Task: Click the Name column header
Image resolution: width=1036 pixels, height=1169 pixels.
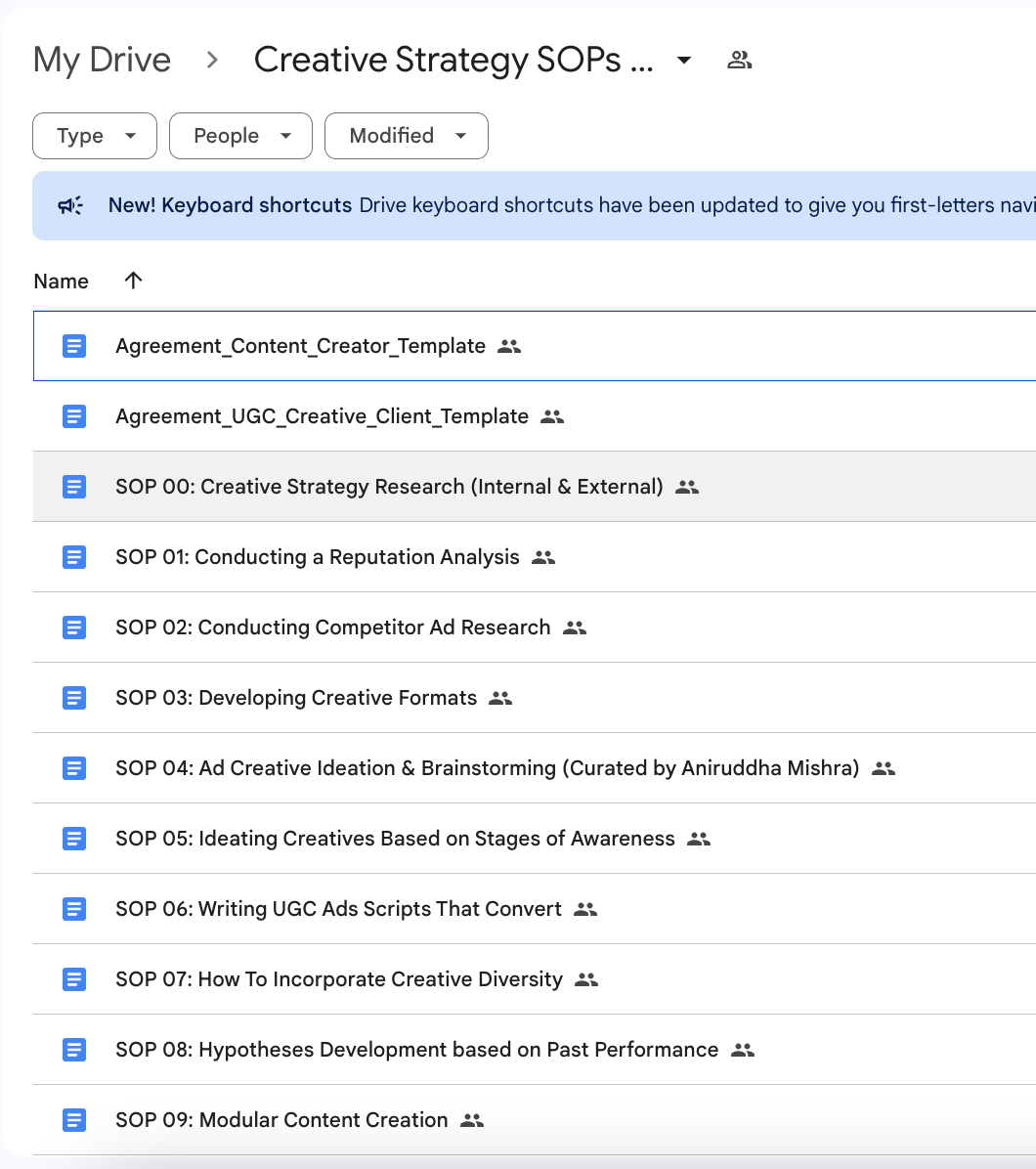Action: [61, 281]
